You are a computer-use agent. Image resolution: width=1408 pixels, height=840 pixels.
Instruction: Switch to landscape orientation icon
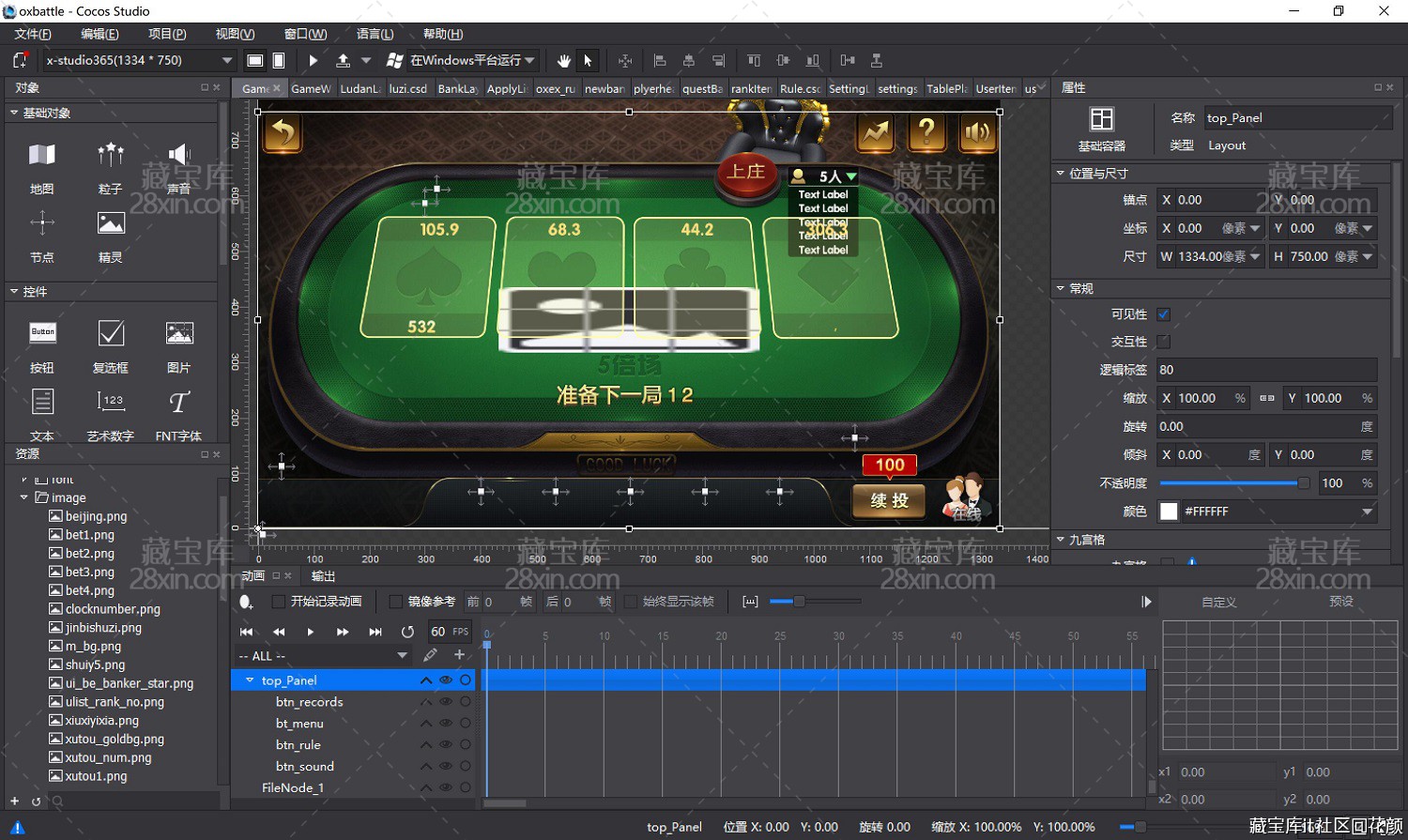(x=254, y=60)
